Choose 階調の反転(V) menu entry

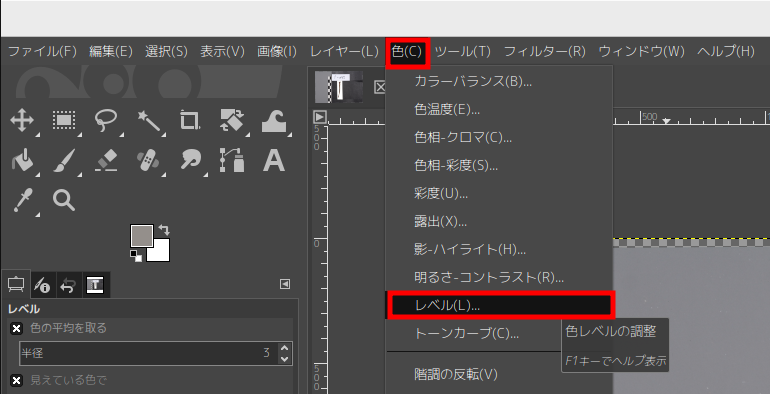tap(499, 374)
